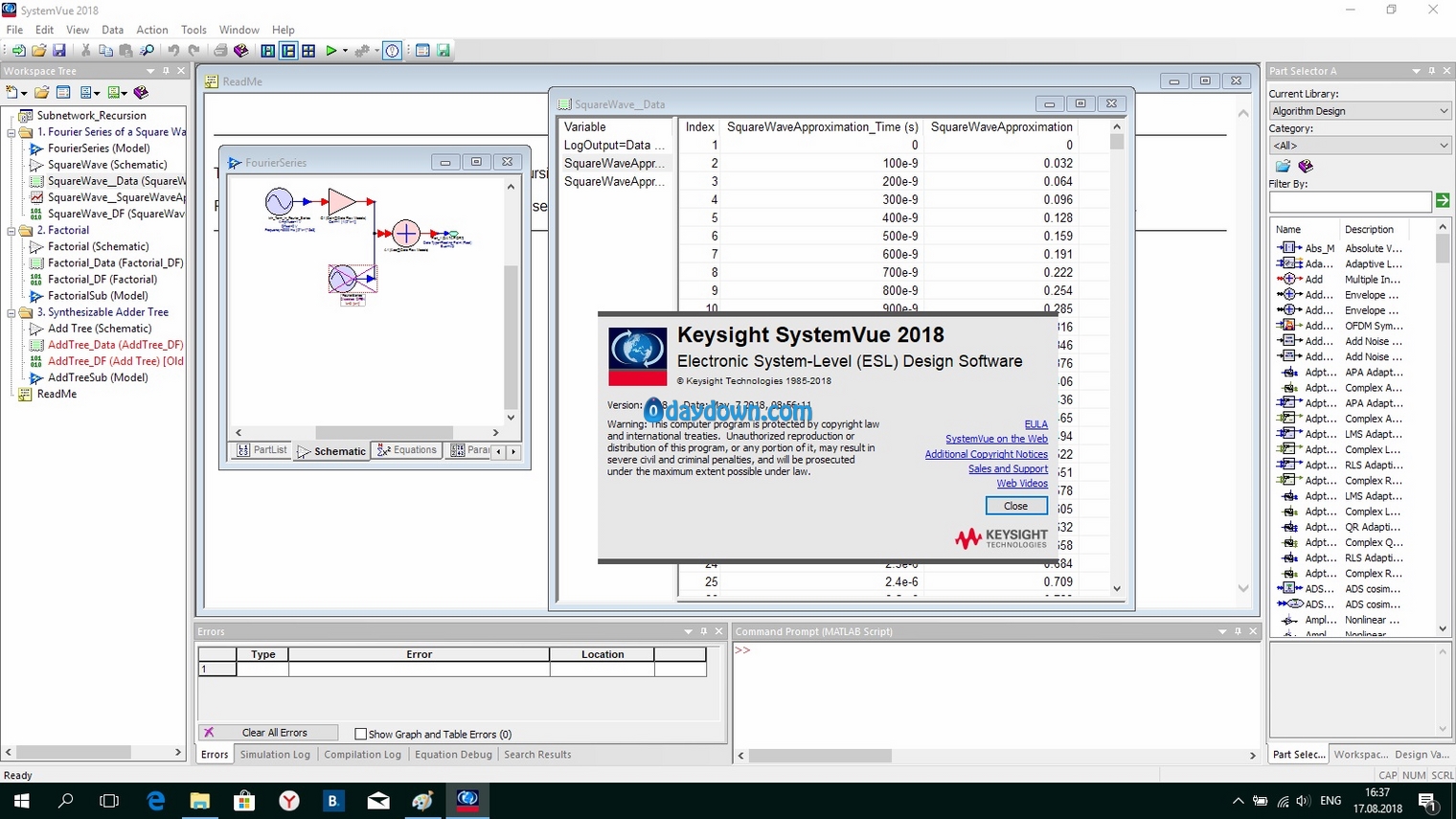Close the About SystemVue dialog
1456x819 pixels.
(1015, 506)
